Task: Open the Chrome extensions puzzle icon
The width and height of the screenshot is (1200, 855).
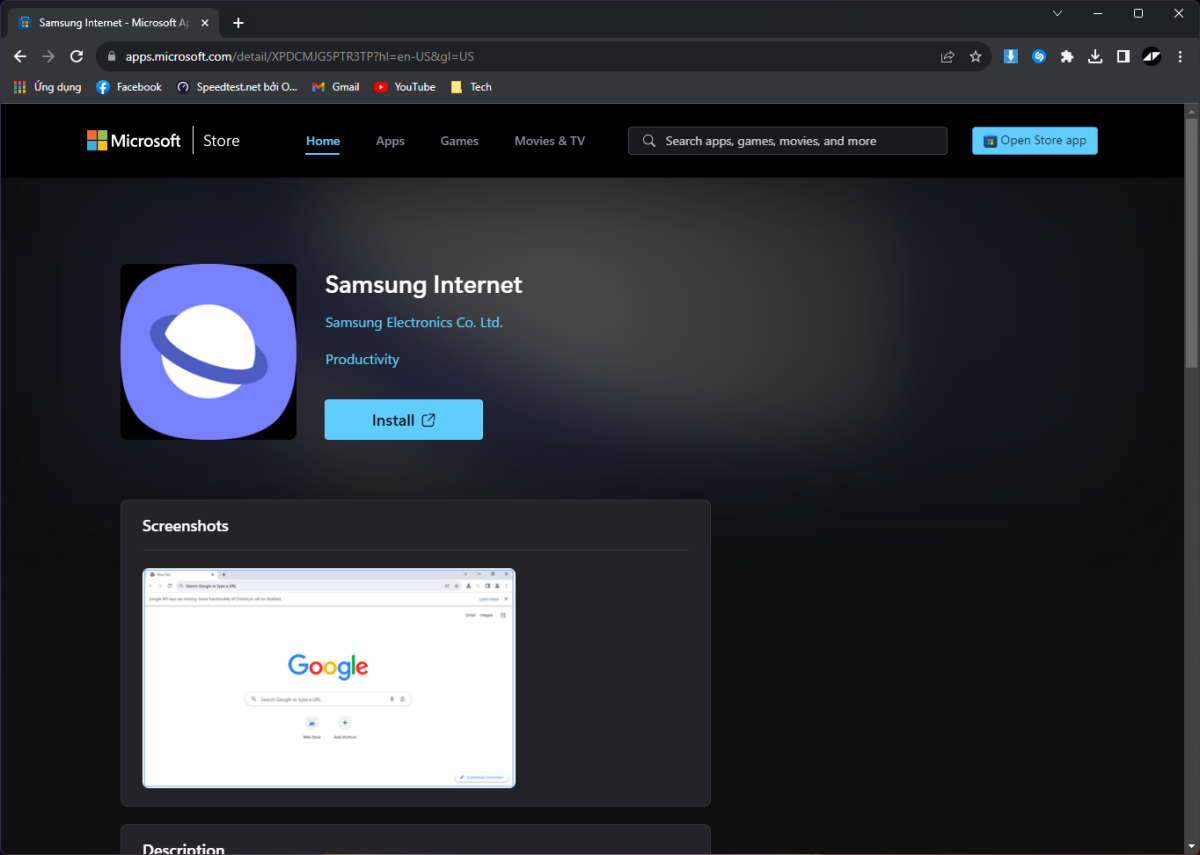Action: [x=1067, y=57]
